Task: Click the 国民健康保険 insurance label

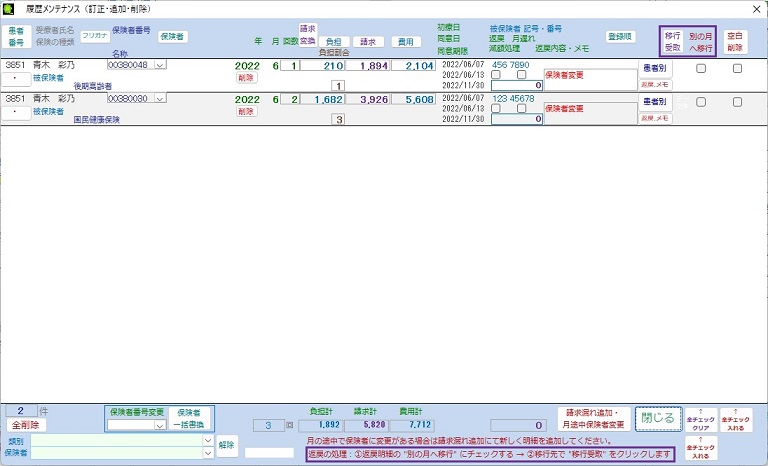Action: [x=96, y=120]
